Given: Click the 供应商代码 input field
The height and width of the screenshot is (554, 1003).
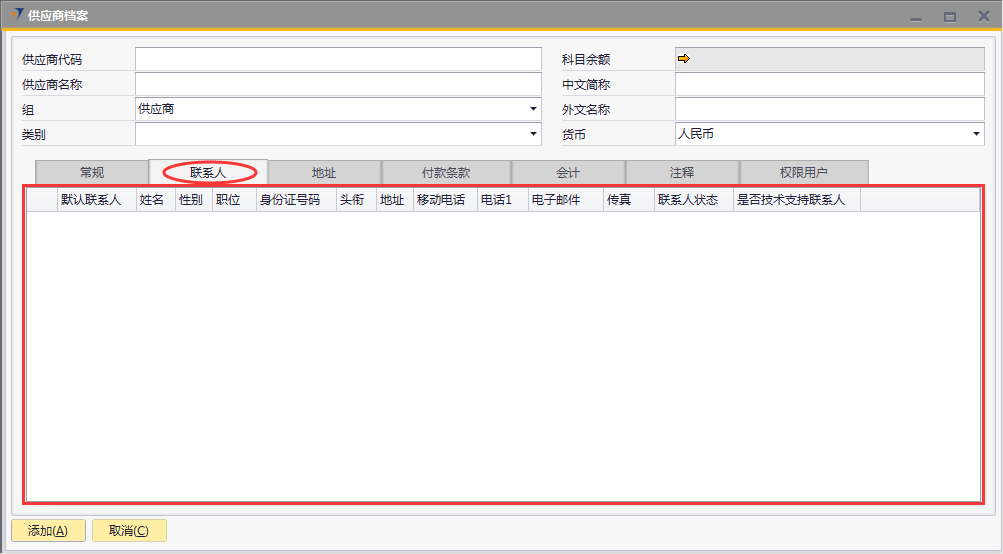Looking at the screenshot, I should (337, 59).
